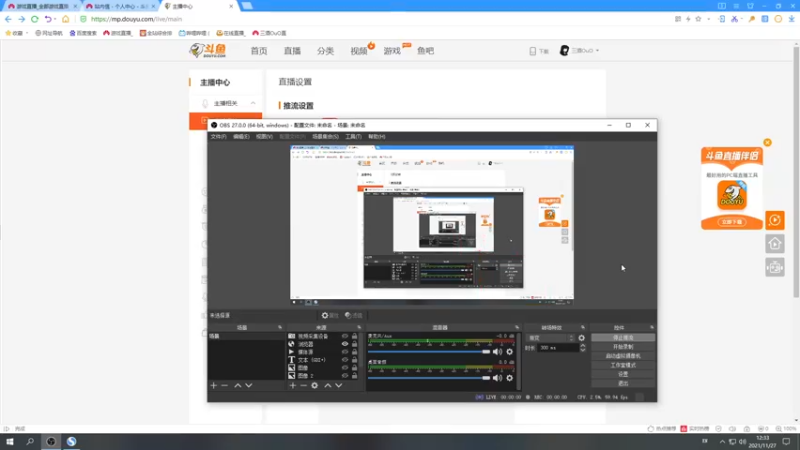The width and height of the screenshot is (800, 450).
Task: Click the OBS preview canvas
Action: (x=432, y=226)
